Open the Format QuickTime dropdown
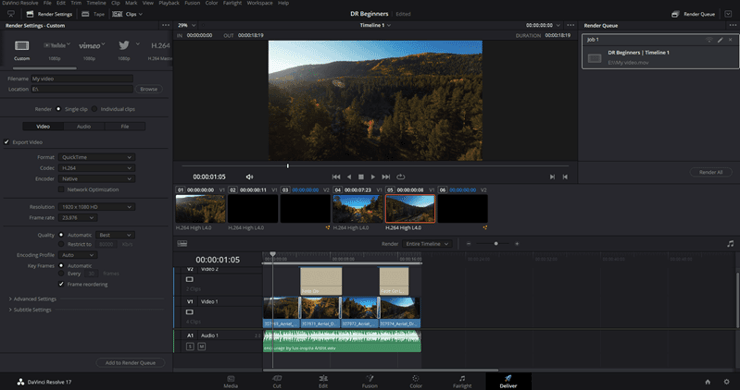 point(96,157)
